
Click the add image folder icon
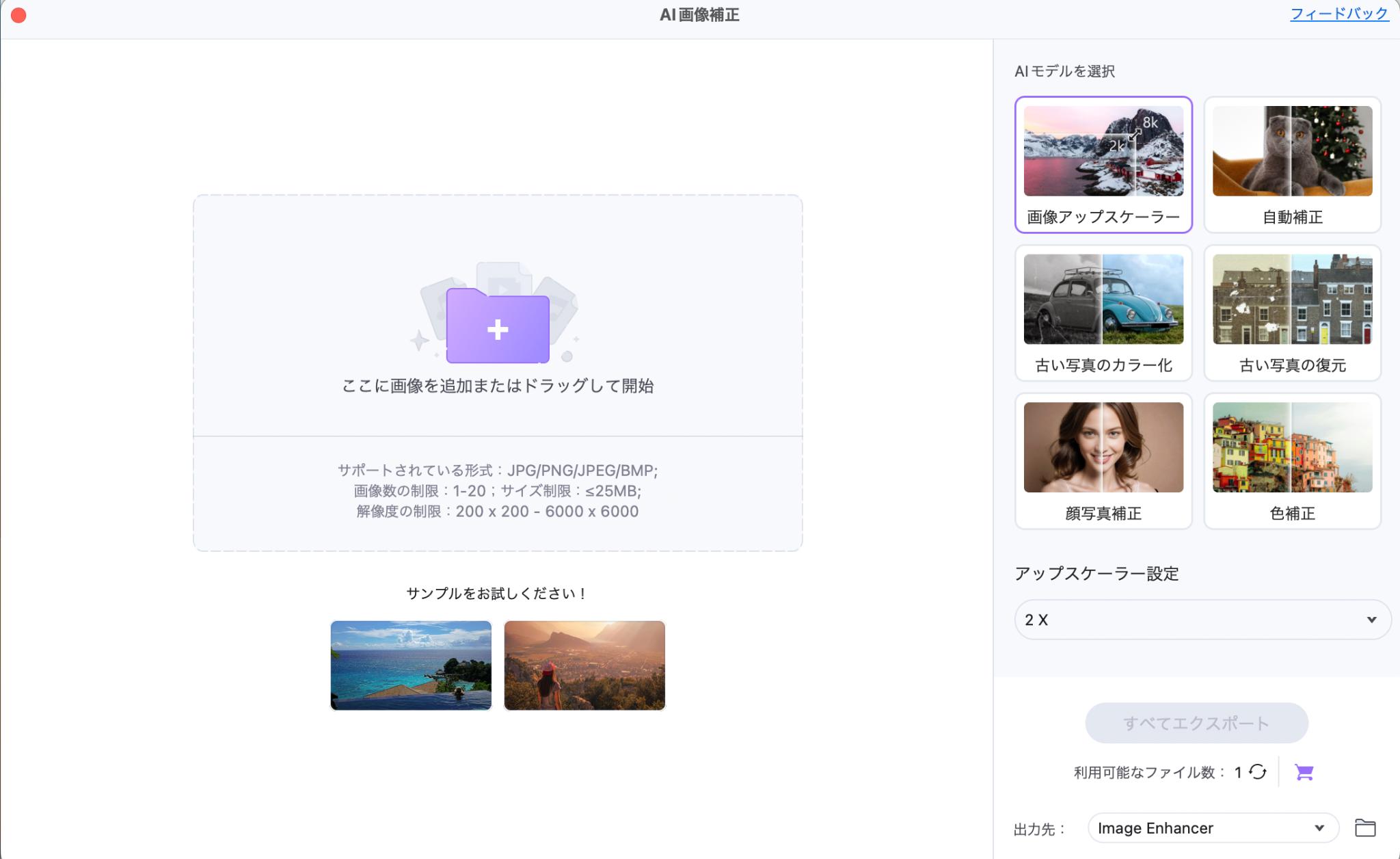pyautogui.click(x=497, y=327)
